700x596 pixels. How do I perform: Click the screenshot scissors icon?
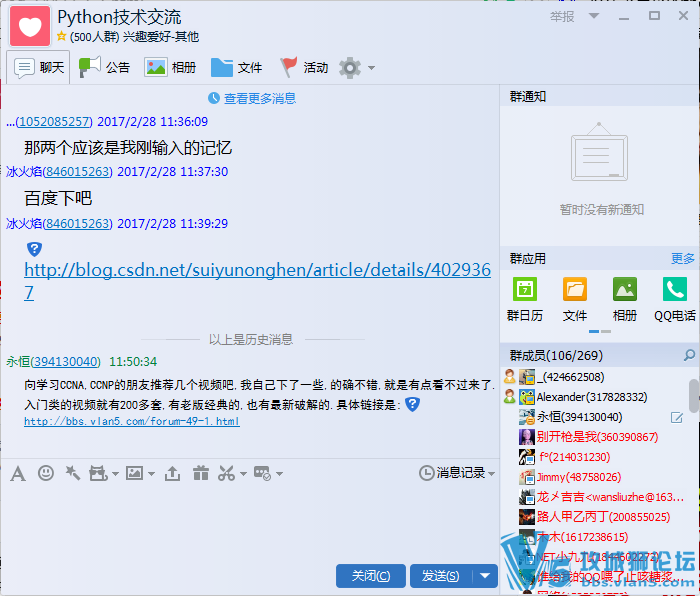[x=227, y=473]
